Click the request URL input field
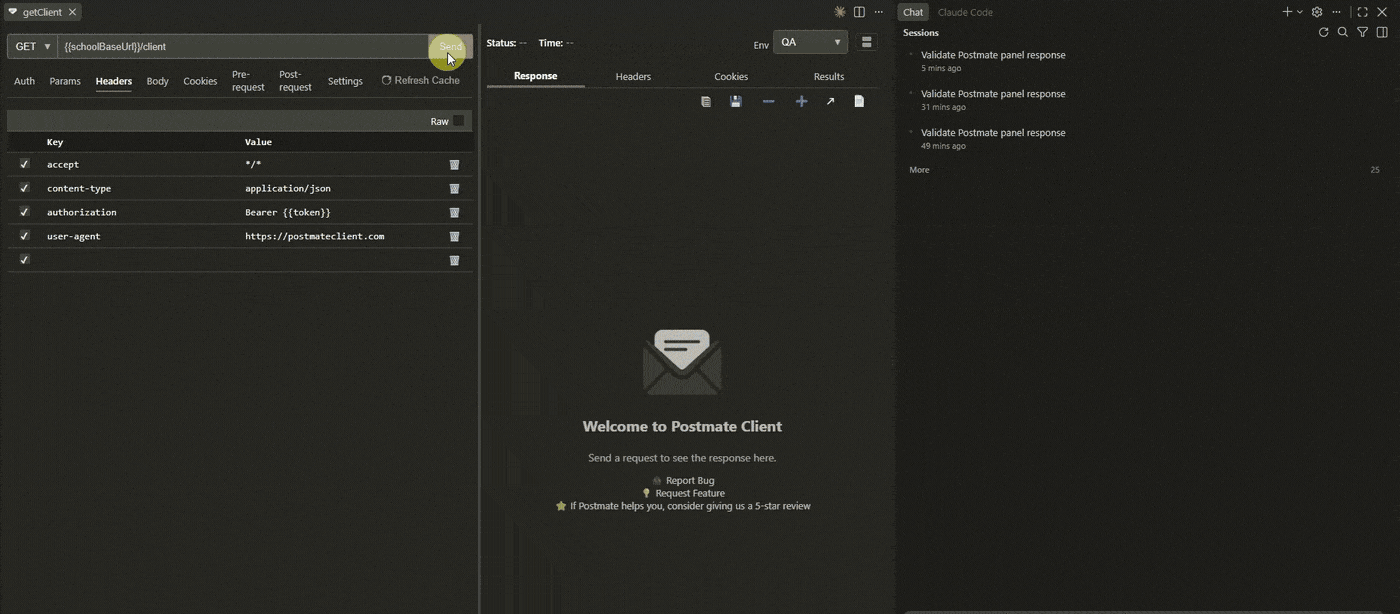Viewport: 1400px width, 614px height. click(x=243, y=46)
